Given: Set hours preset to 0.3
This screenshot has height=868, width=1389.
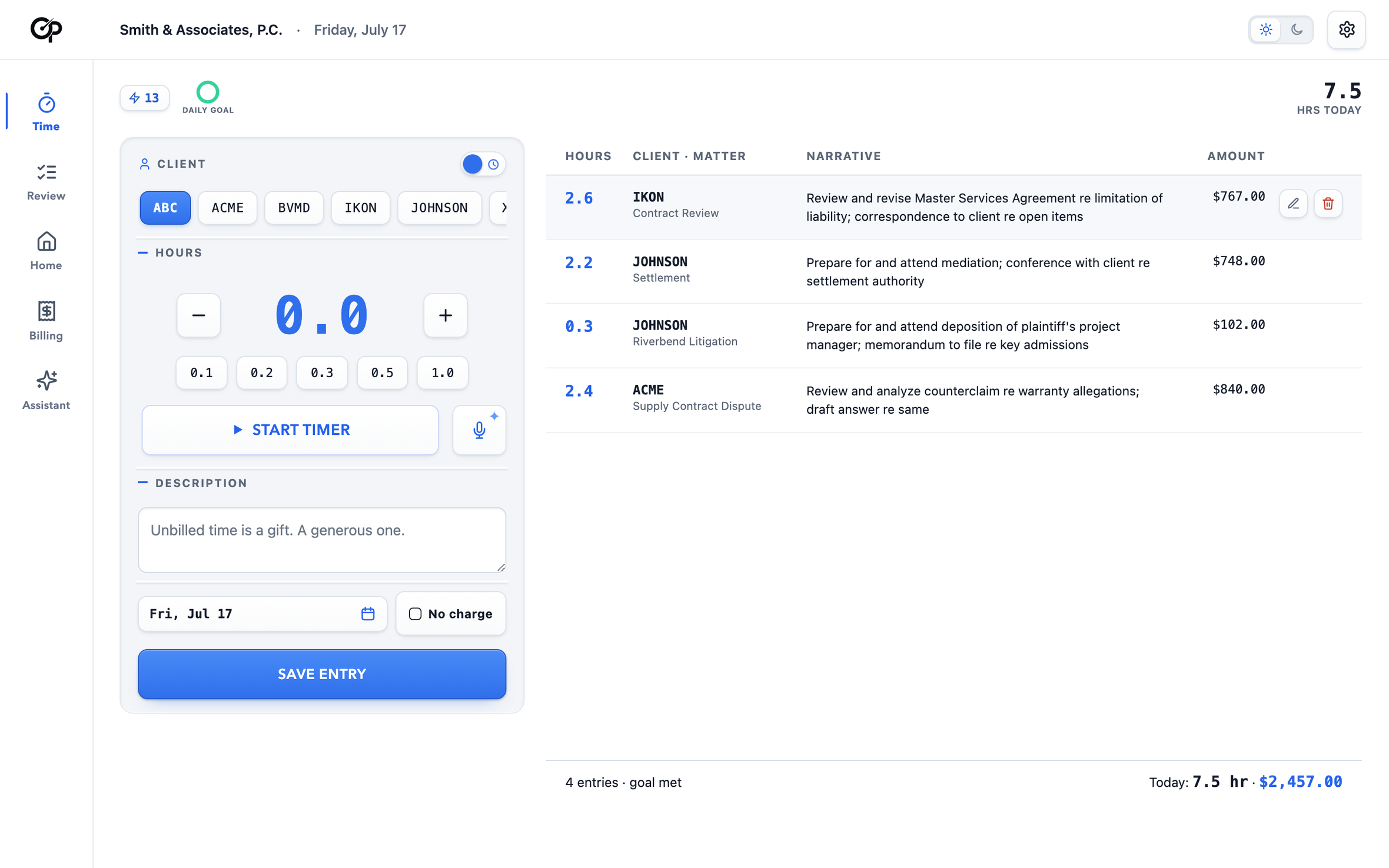Looking at the screenshot, I should click(x=322, y=373).
